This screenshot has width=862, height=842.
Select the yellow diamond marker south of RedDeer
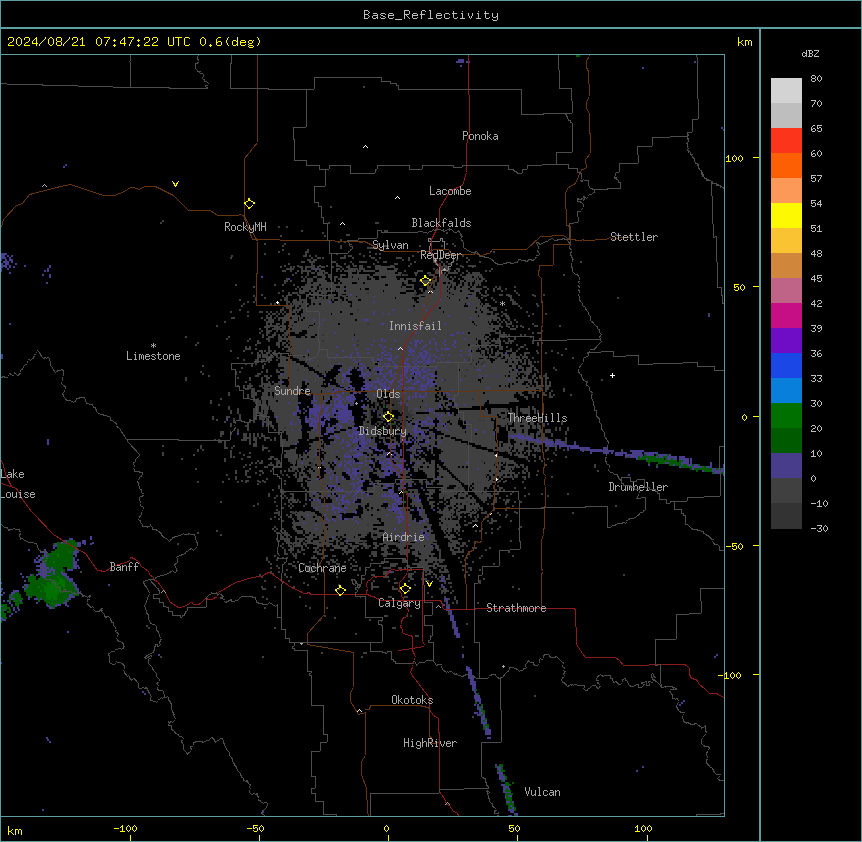[425, 281]
